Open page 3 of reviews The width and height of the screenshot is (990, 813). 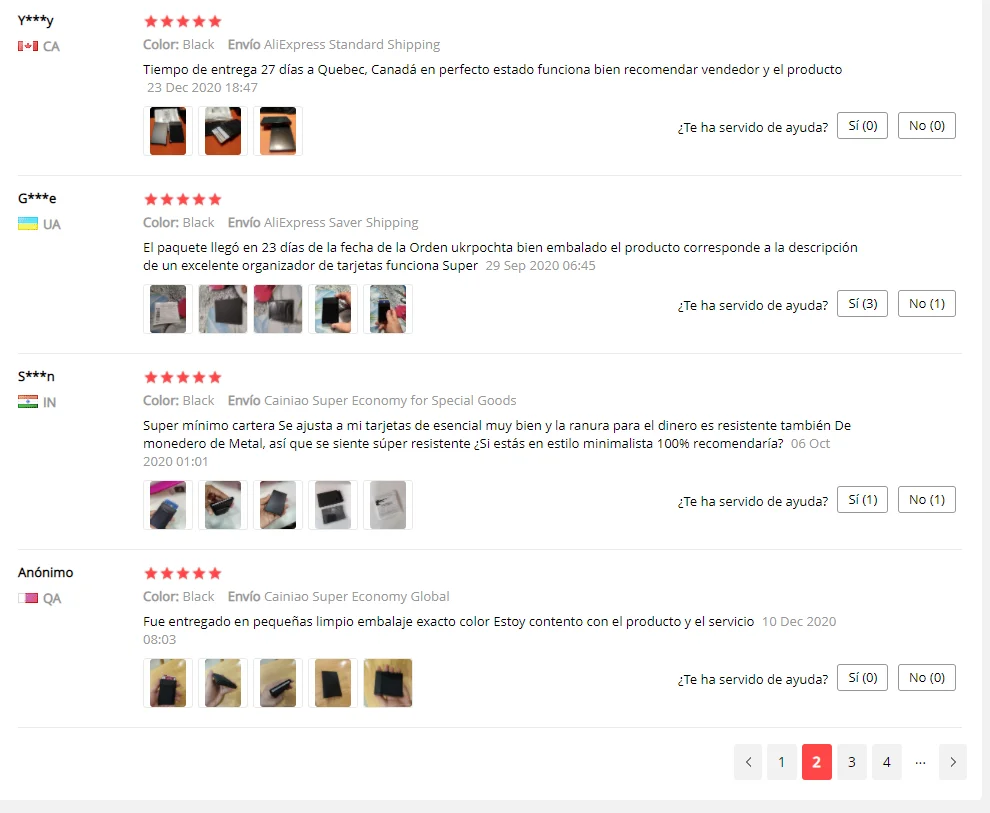point(852,762)
